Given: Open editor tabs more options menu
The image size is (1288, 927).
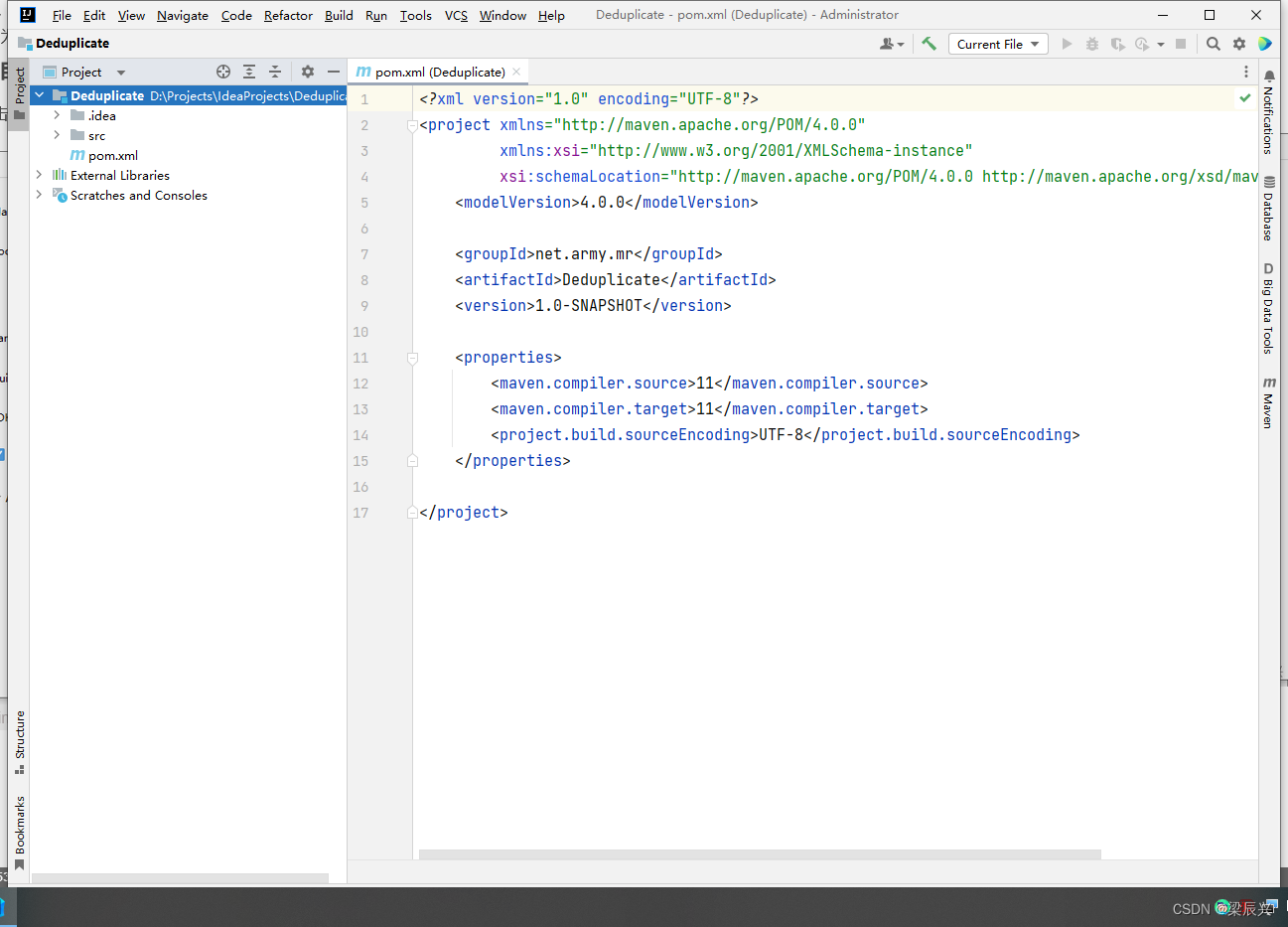Looking at the screenshot, I should [x=1246, y=72].
